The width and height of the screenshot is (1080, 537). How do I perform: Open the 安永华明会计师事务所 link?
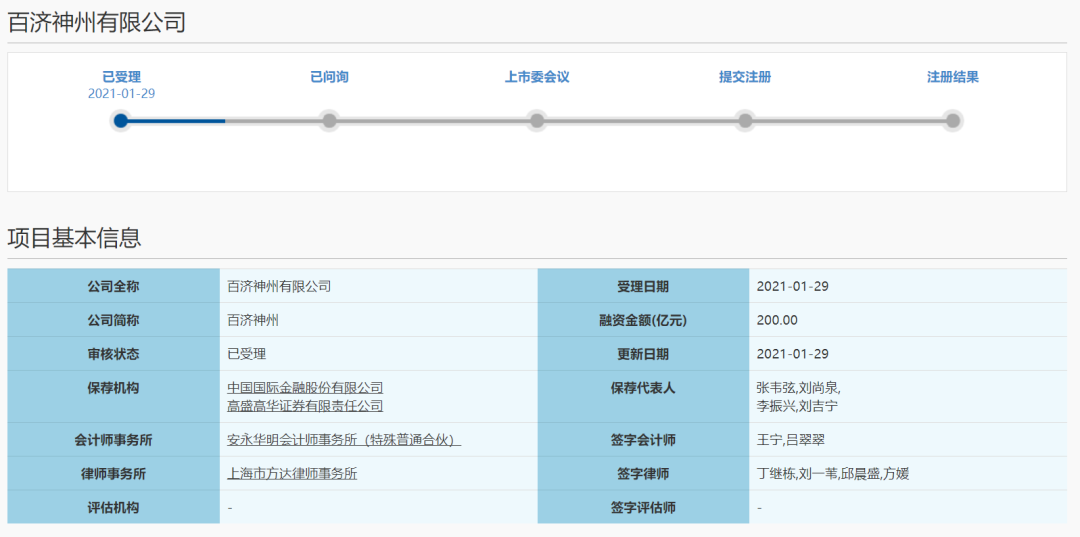pos(344,440)
